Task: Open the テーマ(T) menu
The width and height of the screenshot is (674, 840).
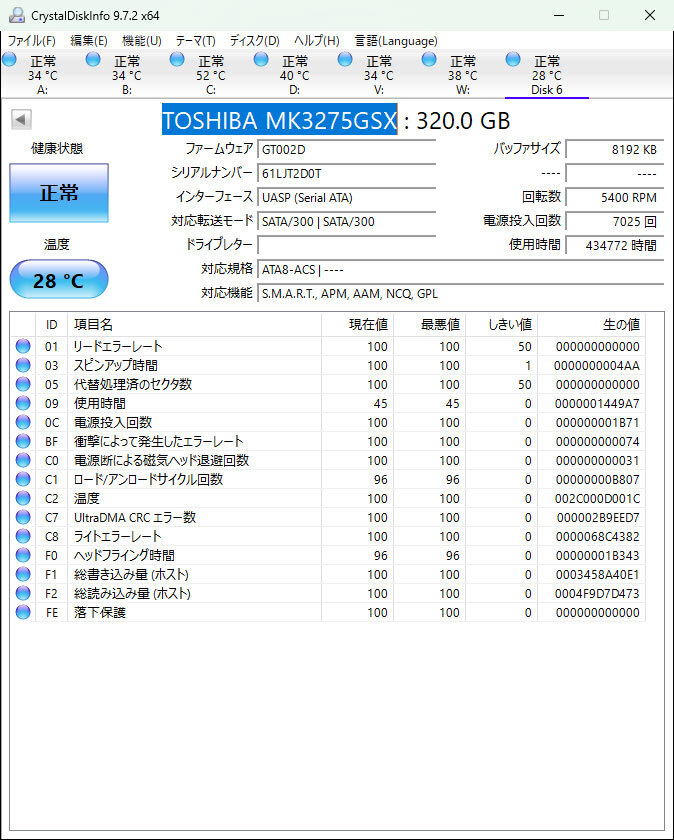Action: [196, 41]
